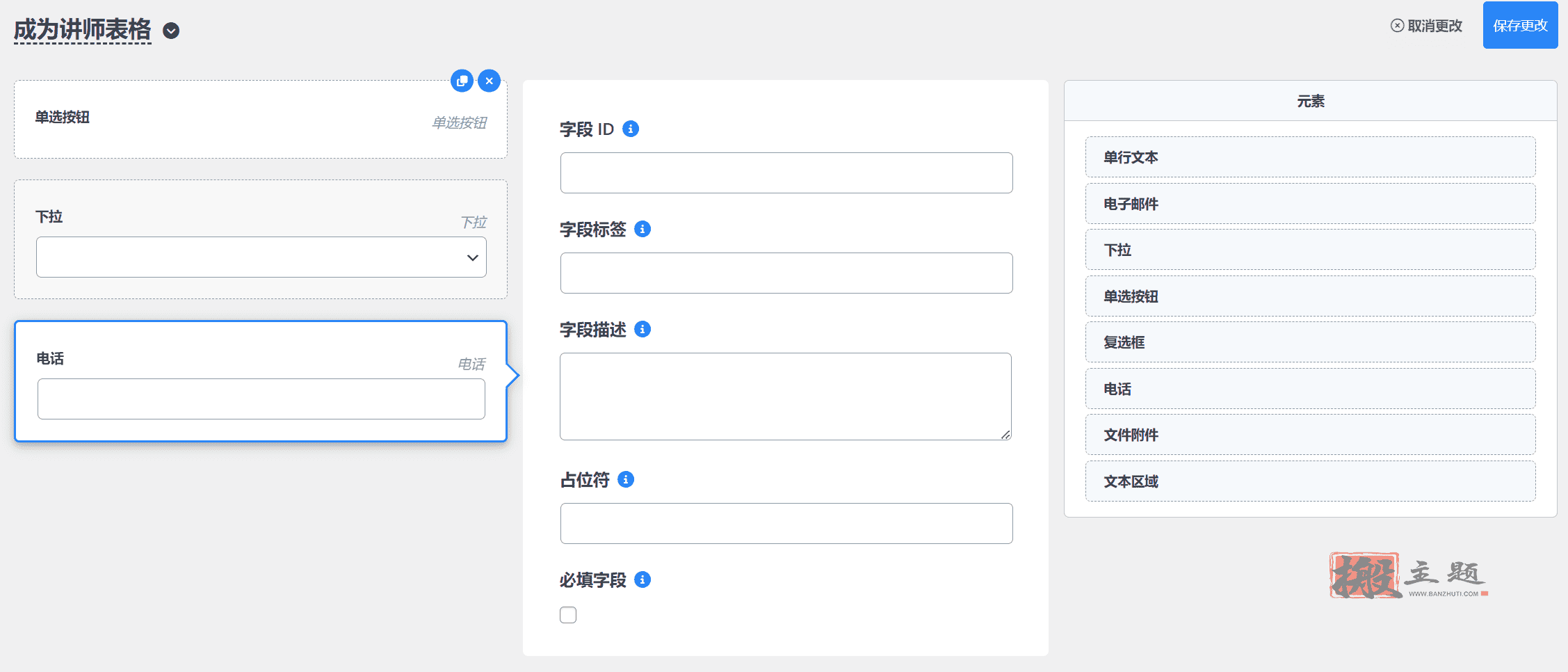Expand the 下拉 select box in the form
Image resolution: width=1568 pixels, height=672 pixels.
(261, 257)
